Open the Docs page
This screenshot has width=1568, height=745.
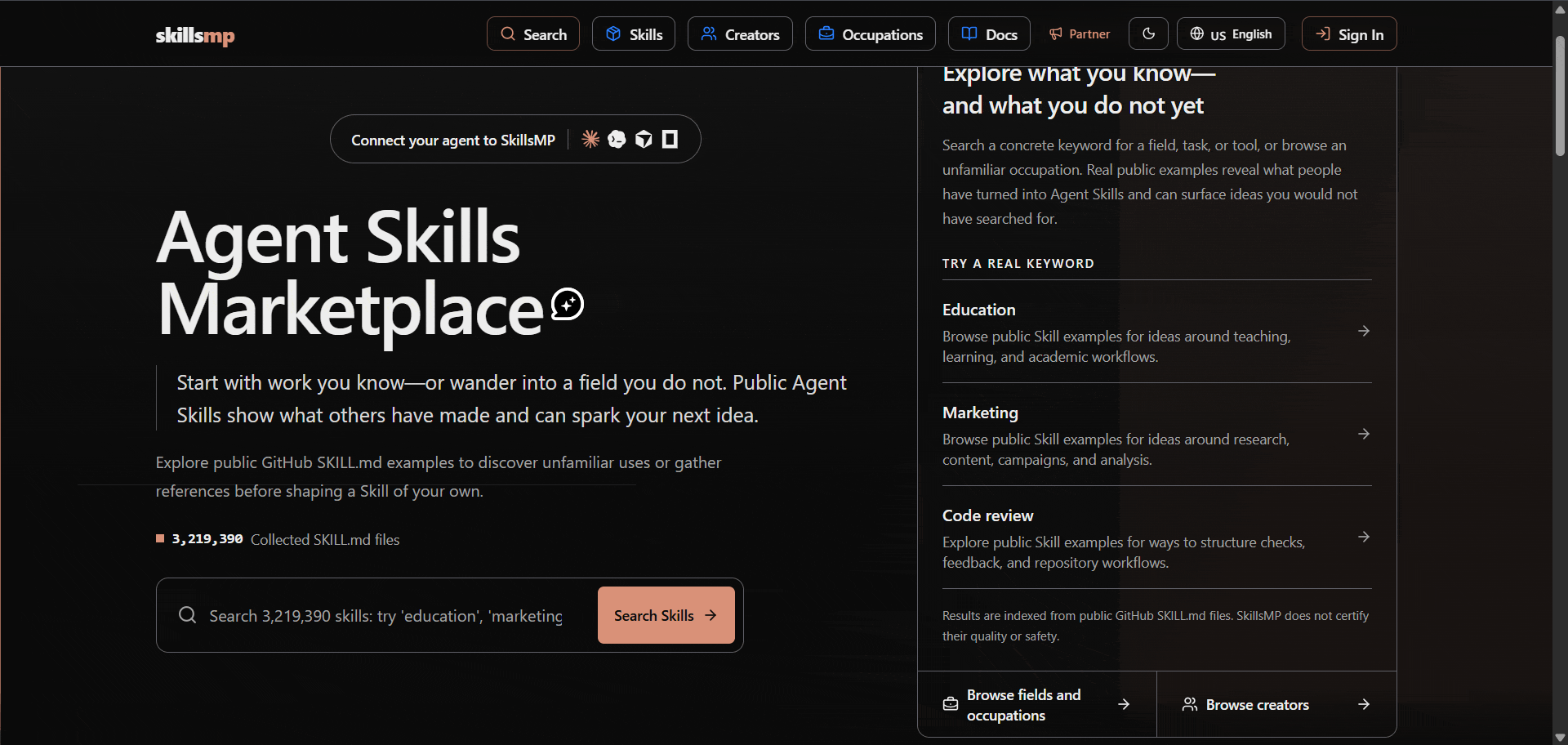[x=989, y=34]
